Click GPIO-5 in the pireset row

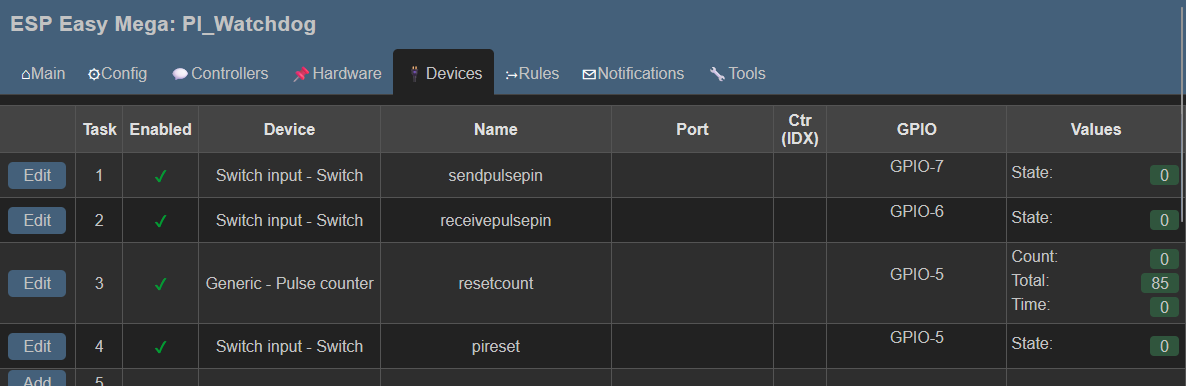[x=917, y=337]
